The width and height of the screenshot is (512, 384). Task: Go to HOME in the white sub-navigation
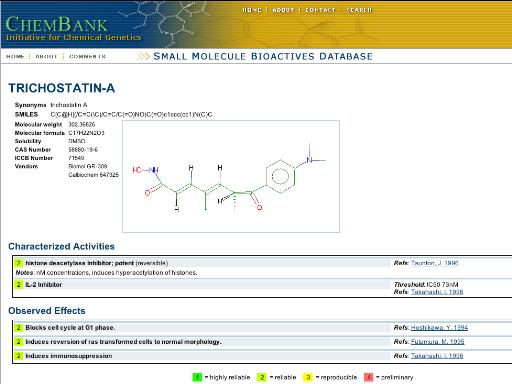pos(15,56)
